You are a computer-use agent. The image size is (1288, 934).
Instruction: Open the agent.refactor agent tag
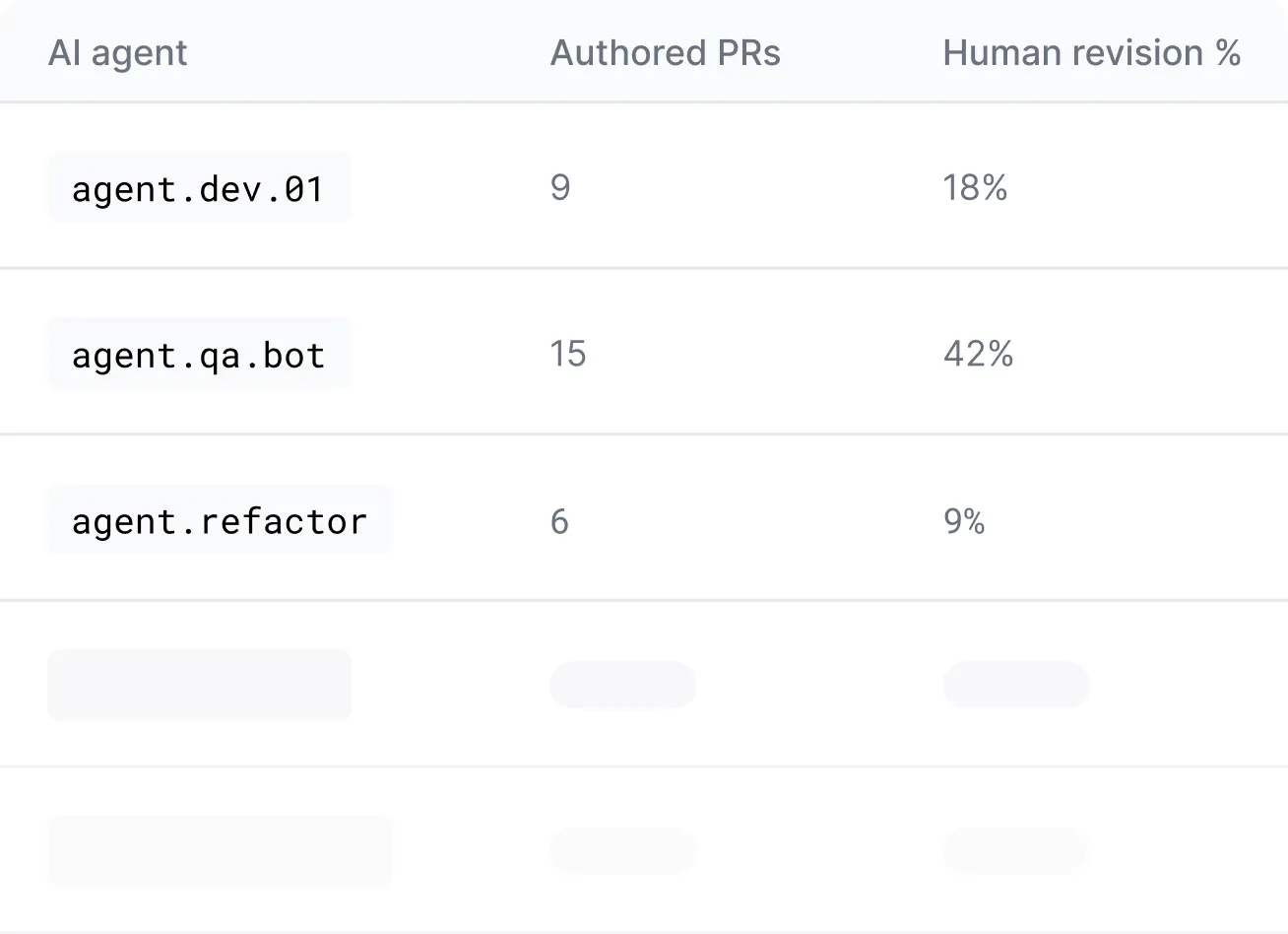point(220,520)
